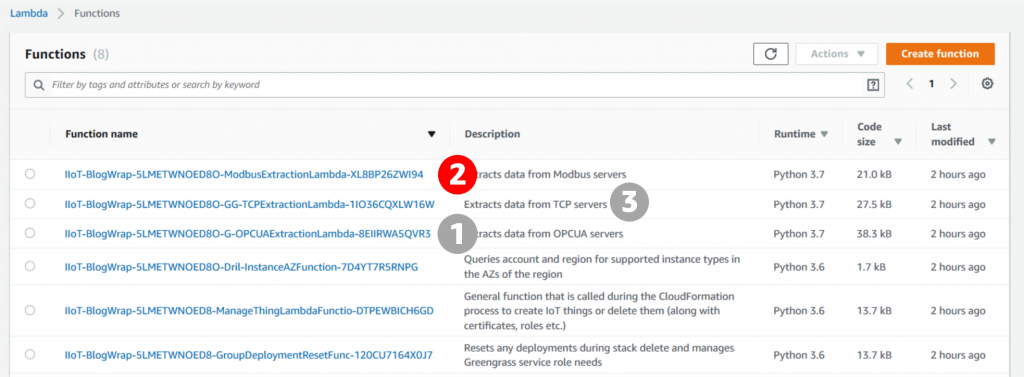Image resolution: width=1024 pixels, height=377 pixels.
Task: Click the 38.3 kB code size cell
Action: tap(874, 233)
